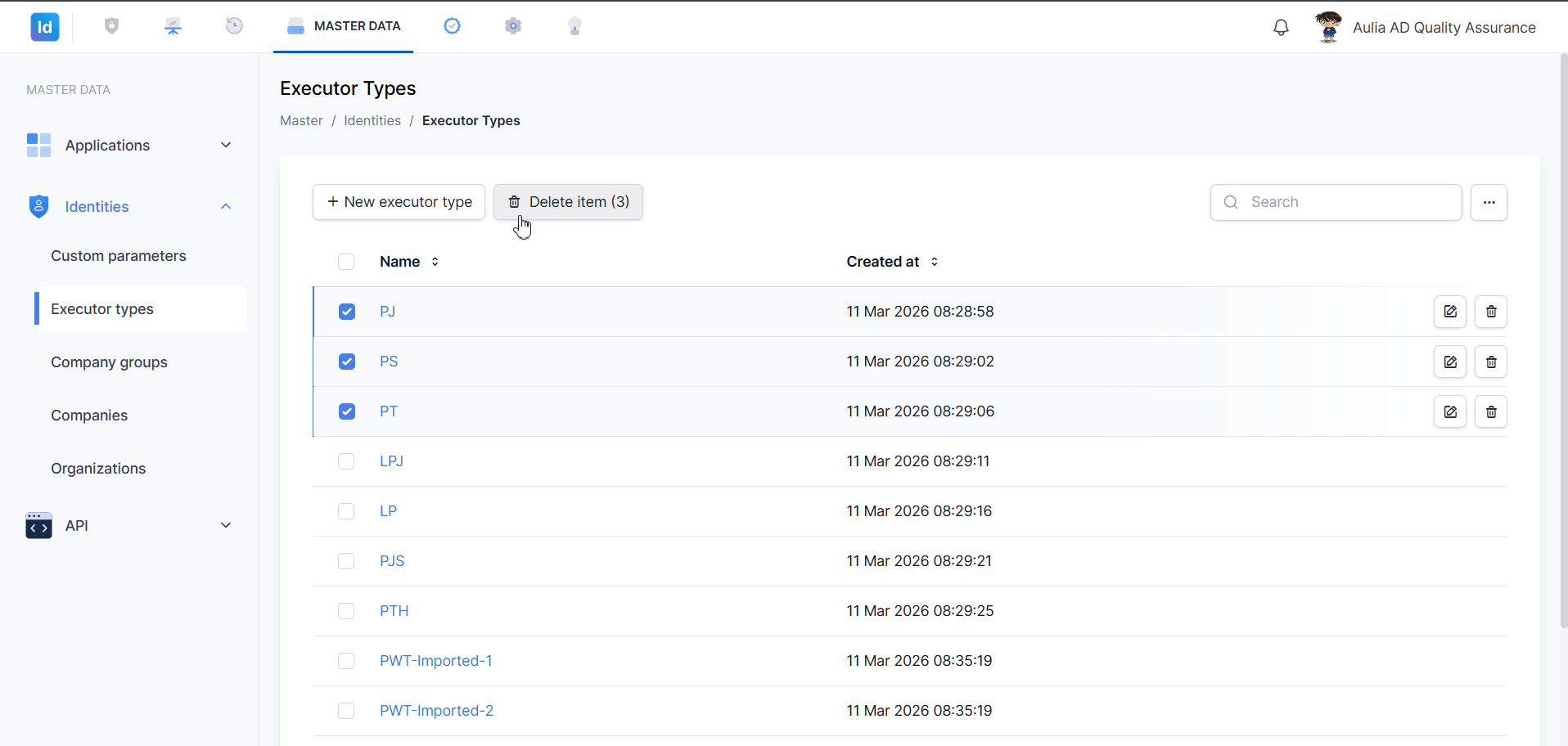Check the PWT-Imported-1 row checkbox
The height and width of the screenshot is (746, 1568).
point(346,661)
